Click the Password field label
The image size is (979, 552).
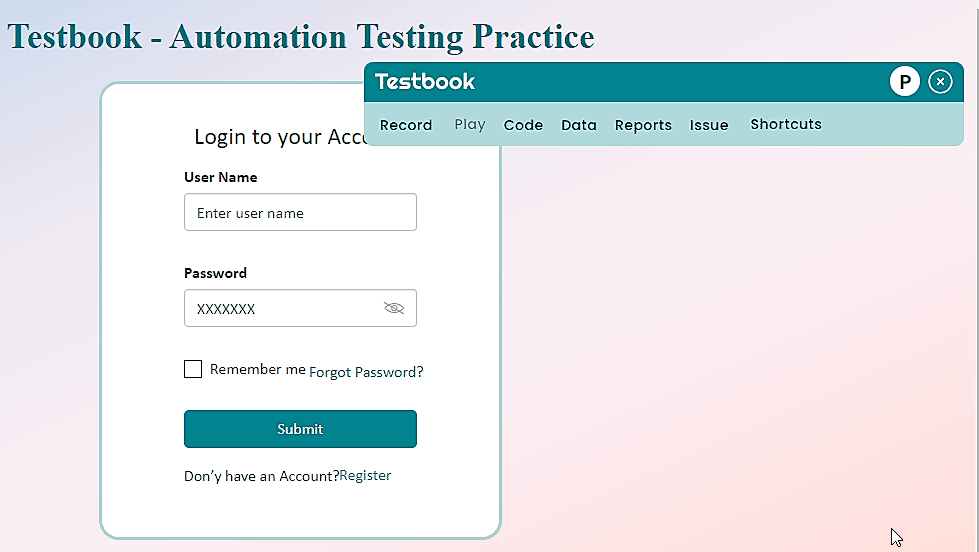(215, 273)
